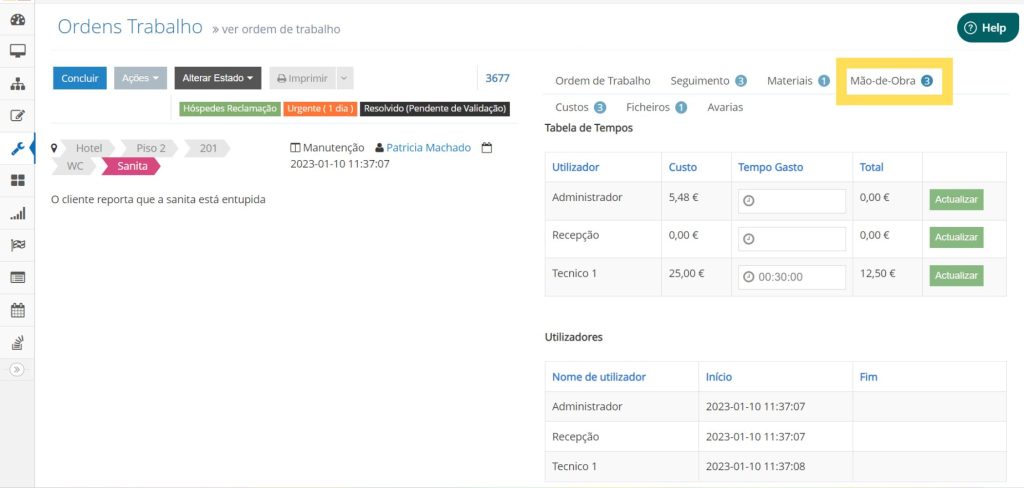Click Actualizar in the Tecnico 1 row

pyautogui.click(x=956, y=275)
